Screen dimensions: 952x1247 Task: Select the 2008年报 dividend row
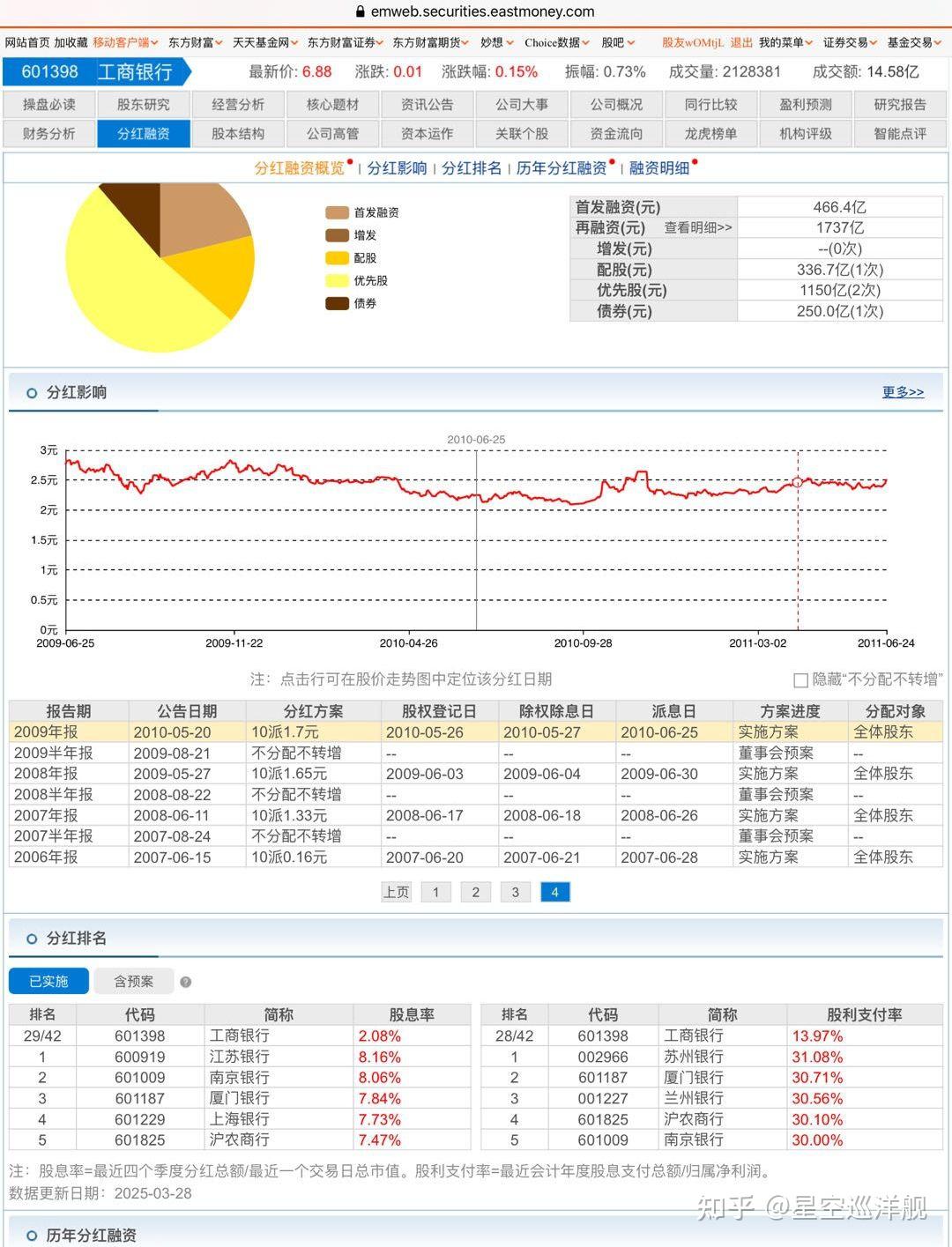pyautogui.click(x=476, y=774)
